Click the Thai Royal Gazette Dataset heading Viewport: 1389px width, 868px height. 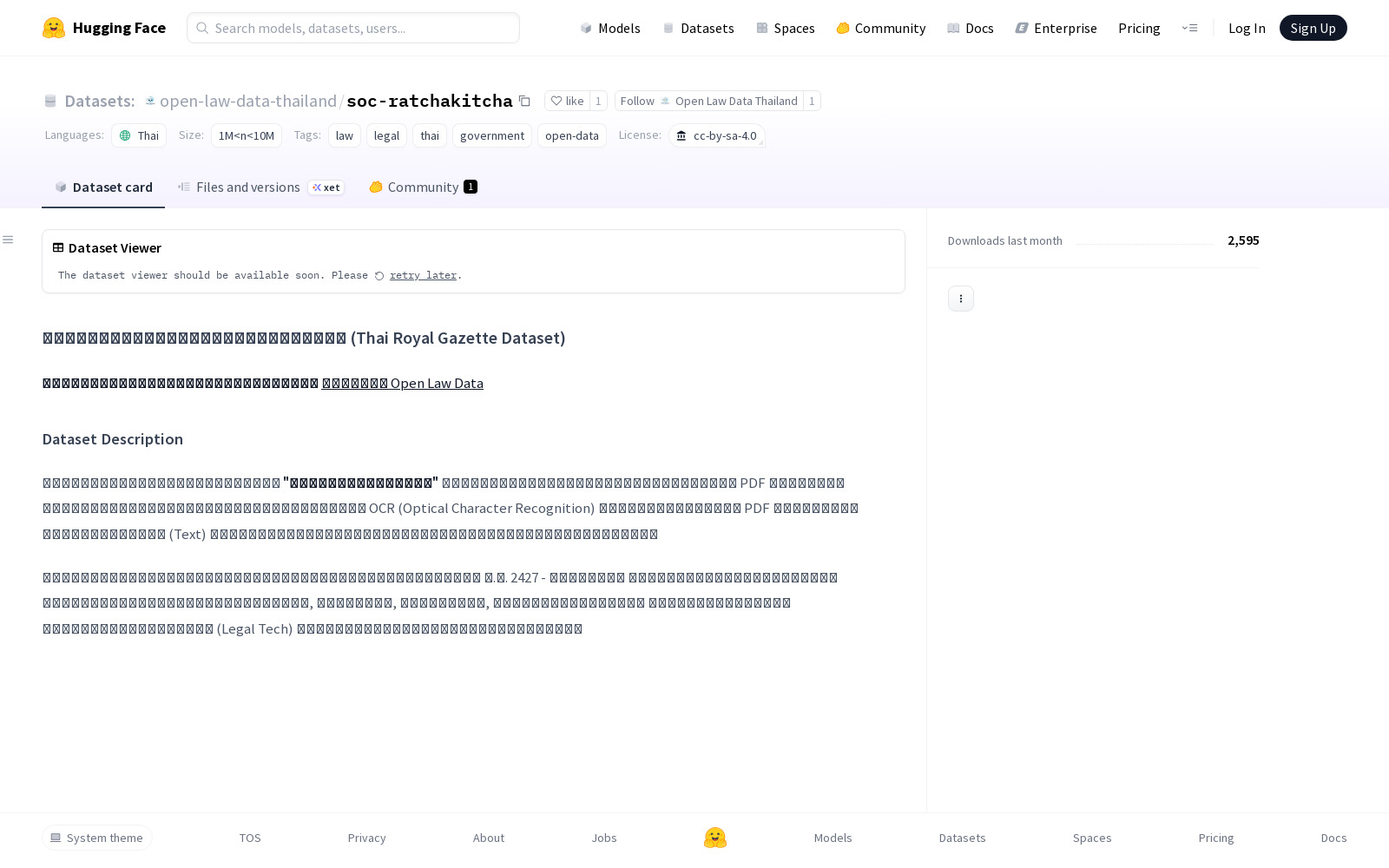(x=304, y=338)
